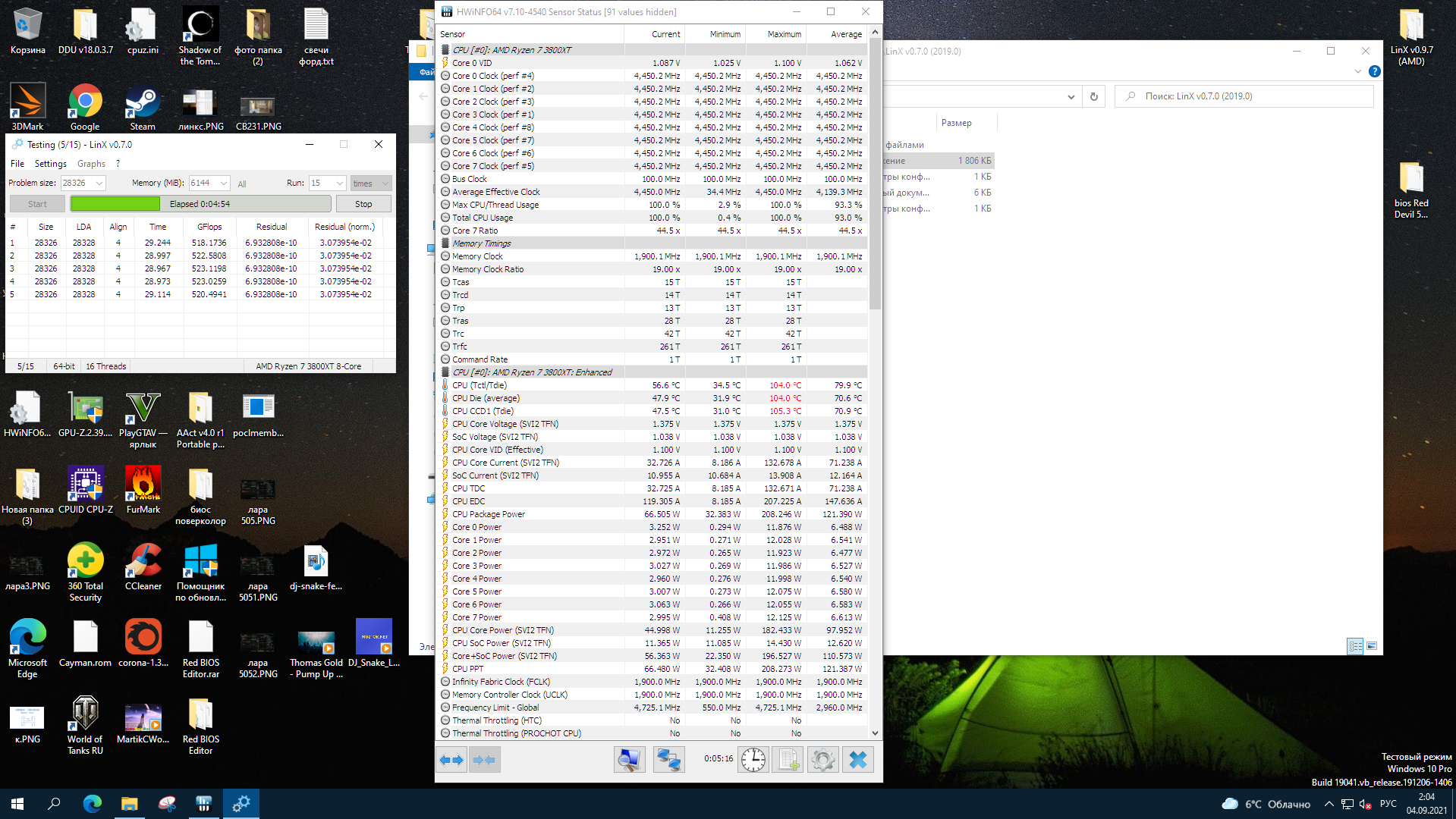This screenshot has height=819, width=1456.
Task: Select the PlayGTAV shortcut icon
Action: (x=143, y=419)
